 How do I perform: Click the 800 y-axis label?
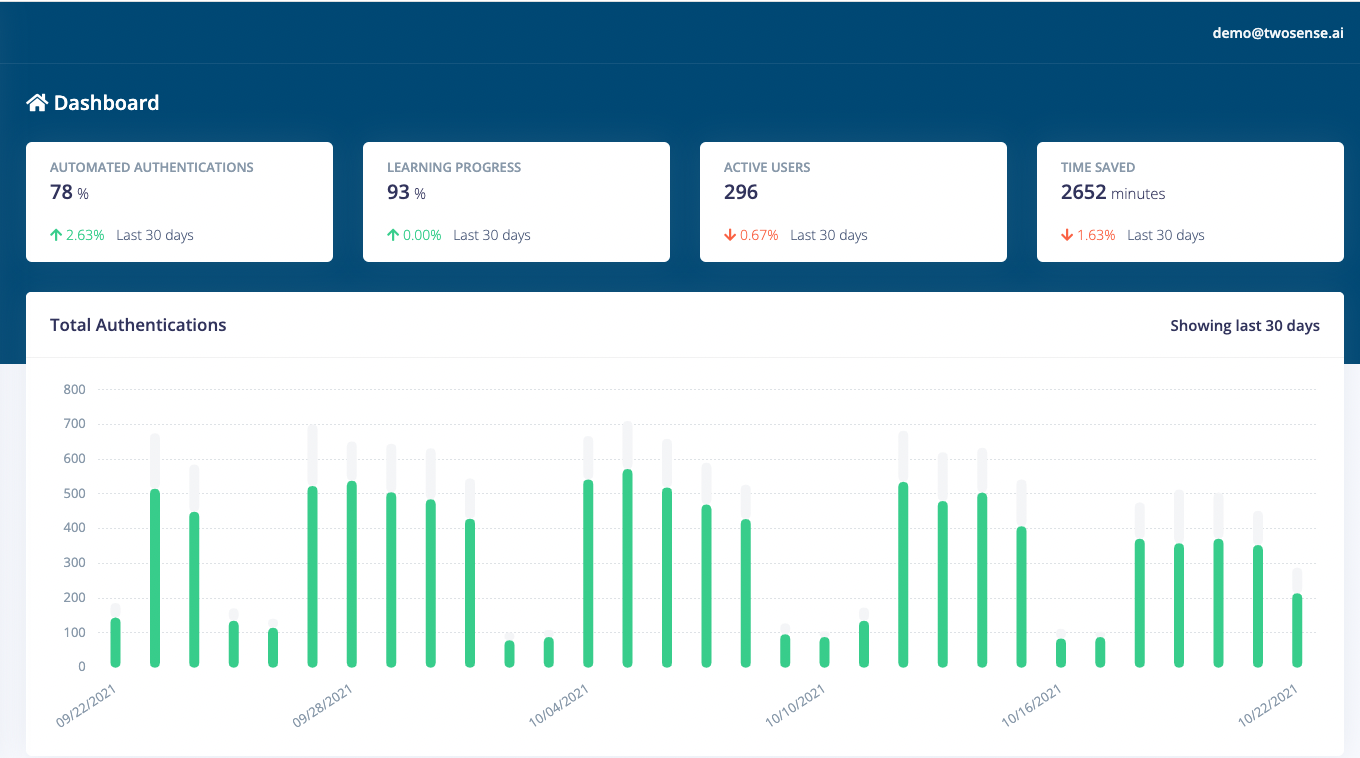coord(74,389)
